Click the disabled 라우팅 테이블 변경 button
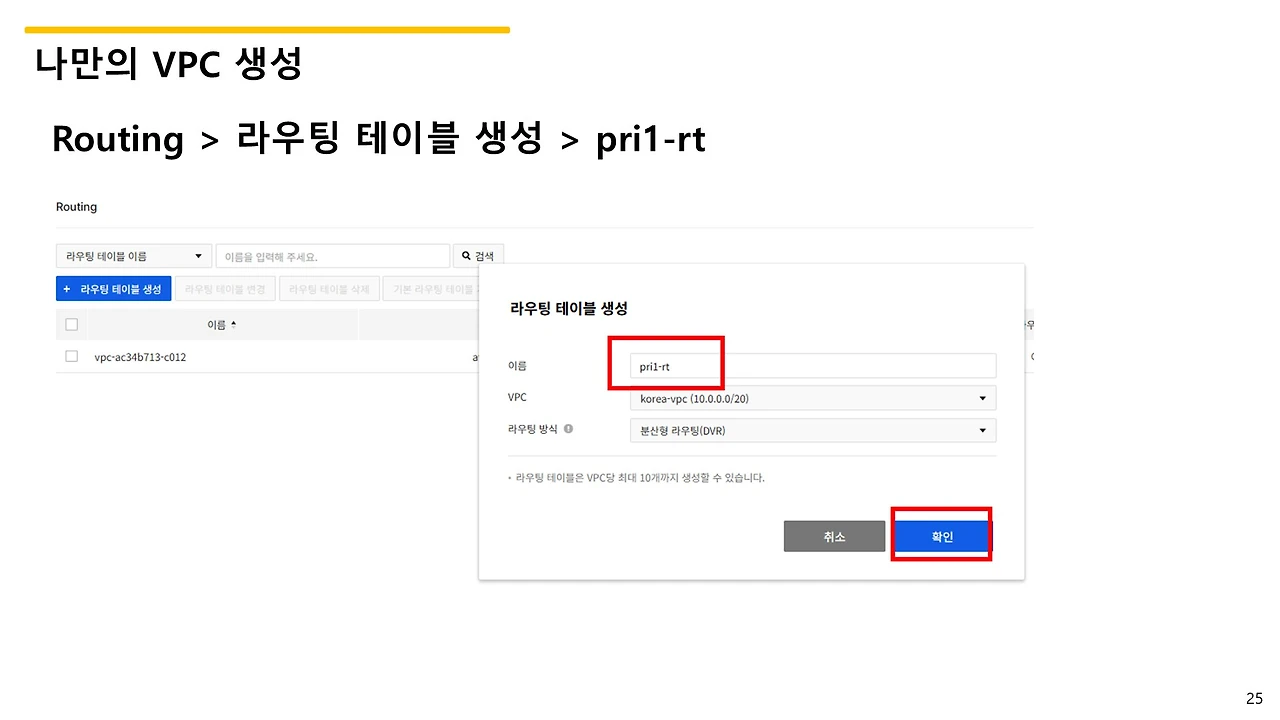This screenshot has width=1280, height=720. (x=225, y=288)
